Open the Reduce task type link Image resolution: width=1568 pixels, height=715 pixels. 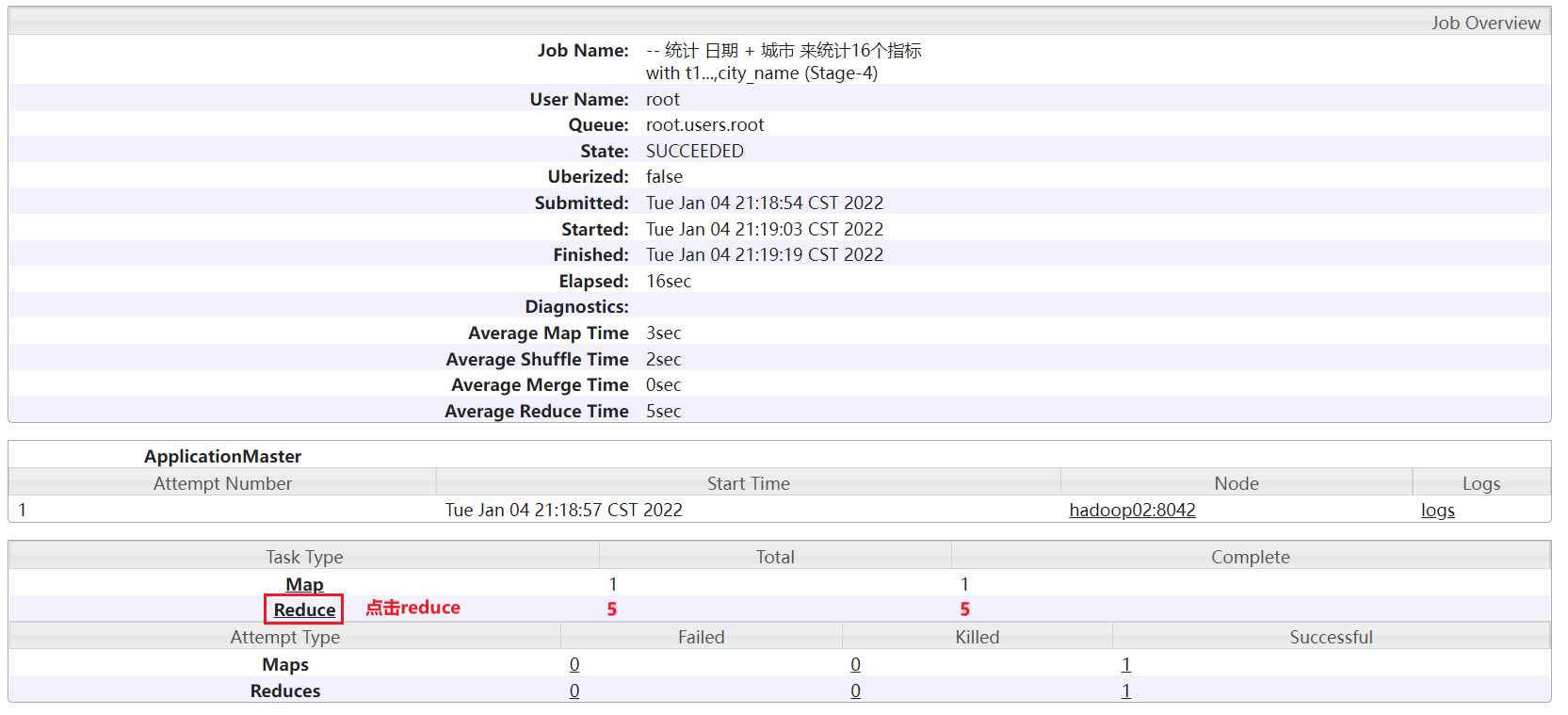tap(304, 609)
